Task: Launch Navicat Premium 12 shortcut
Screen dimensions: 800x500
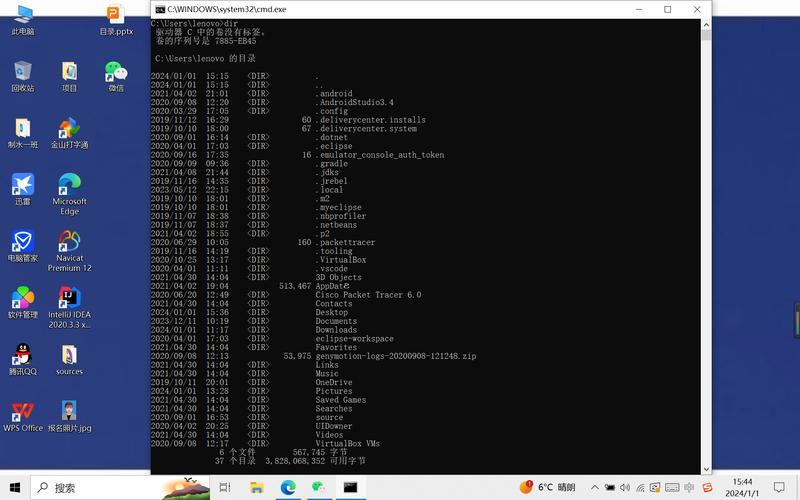Action: coord(69,251)
